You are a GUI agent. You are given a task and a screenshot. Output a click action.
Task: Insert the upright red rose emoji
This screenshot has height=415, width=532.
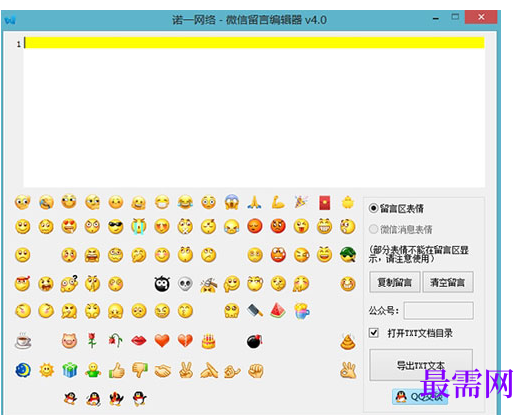[92, 341]
